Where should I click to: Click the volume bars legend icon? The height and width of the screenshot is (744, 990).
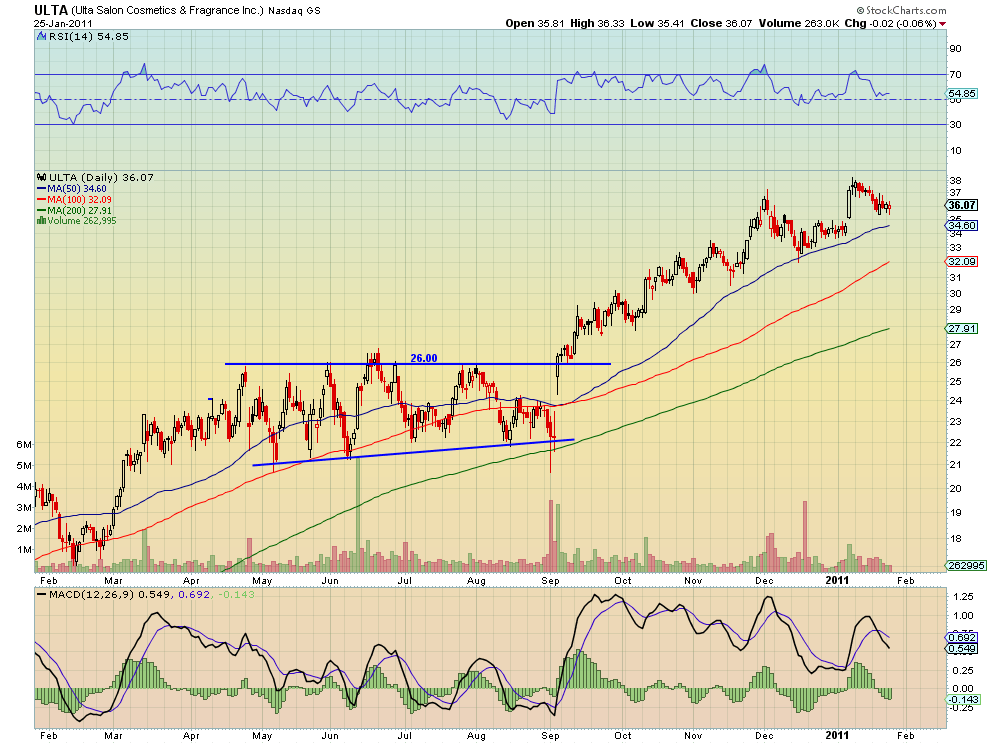click(x=42, y=220)
